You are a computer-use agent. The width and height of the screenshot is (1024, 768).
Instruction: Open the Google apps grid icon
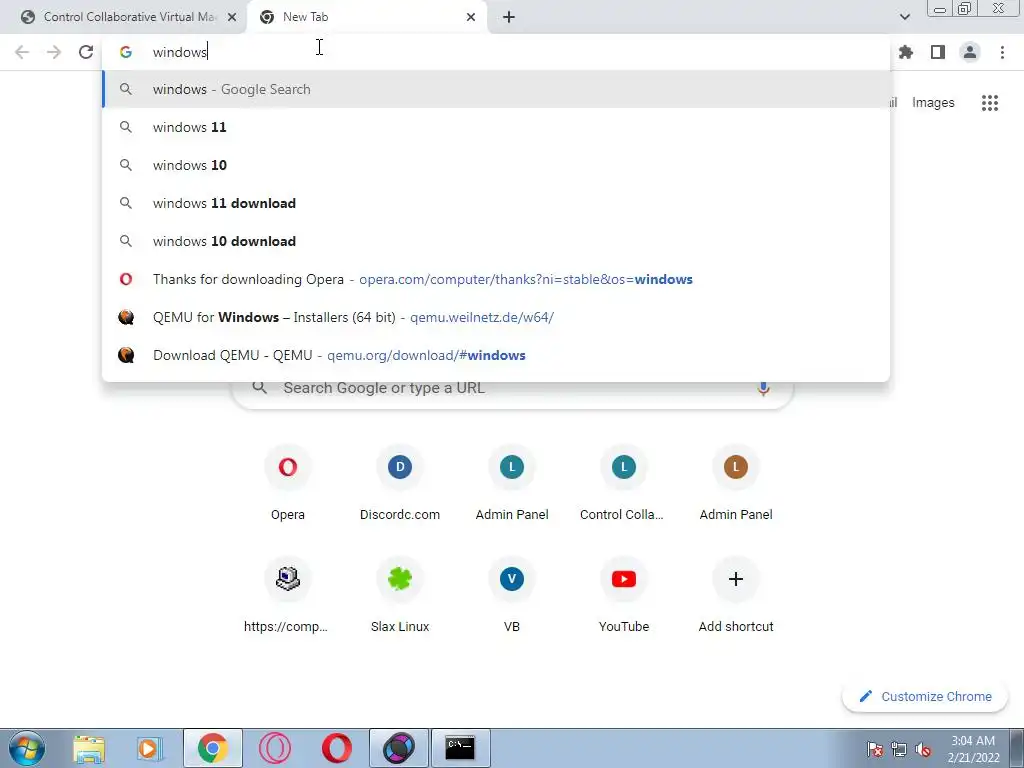[990, 103]
